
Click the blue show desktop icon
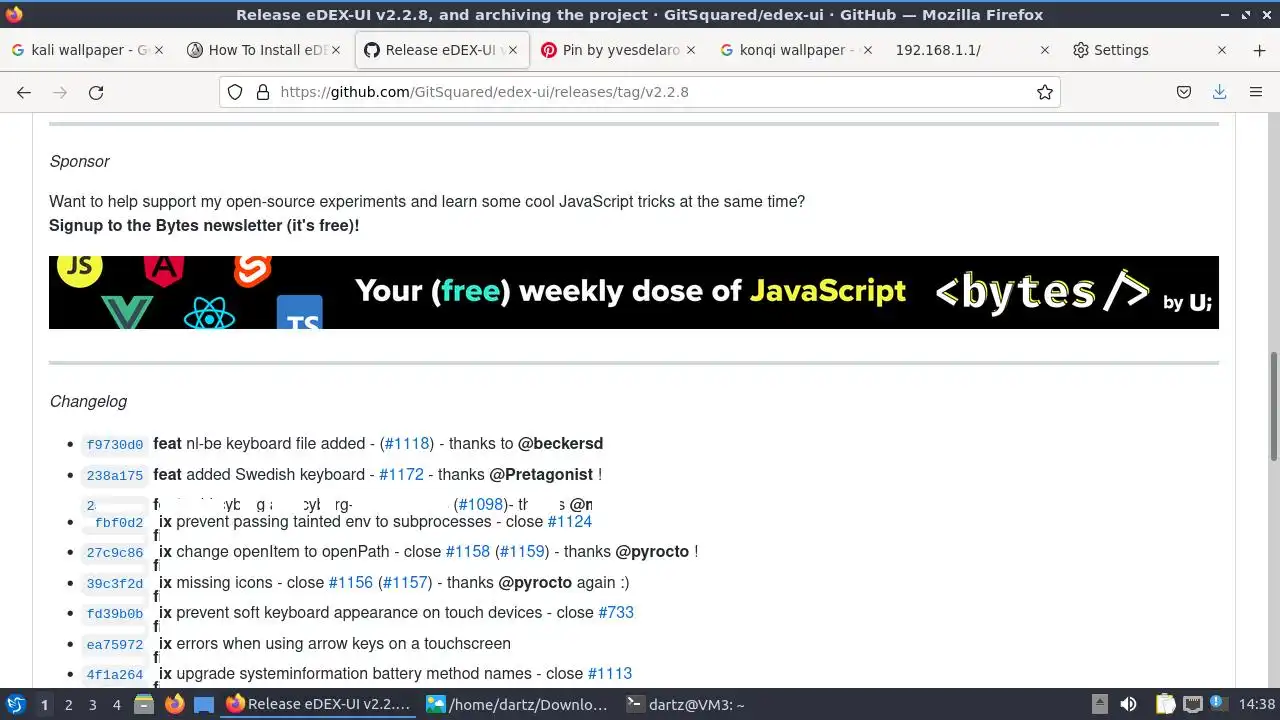pos(204,704)
